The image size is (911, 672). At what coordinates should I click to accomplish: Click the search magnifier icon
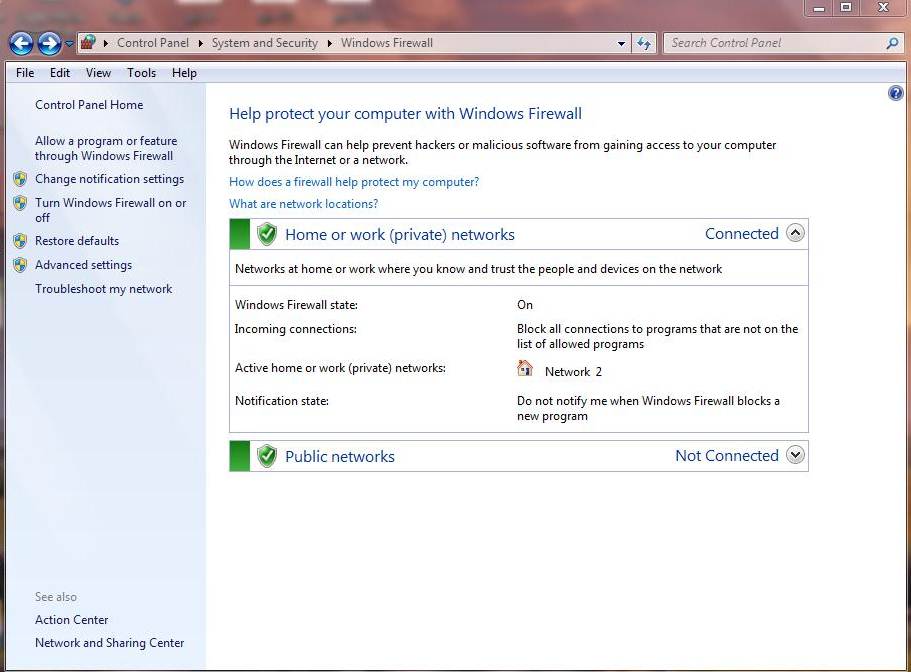[x=892, y=43]
